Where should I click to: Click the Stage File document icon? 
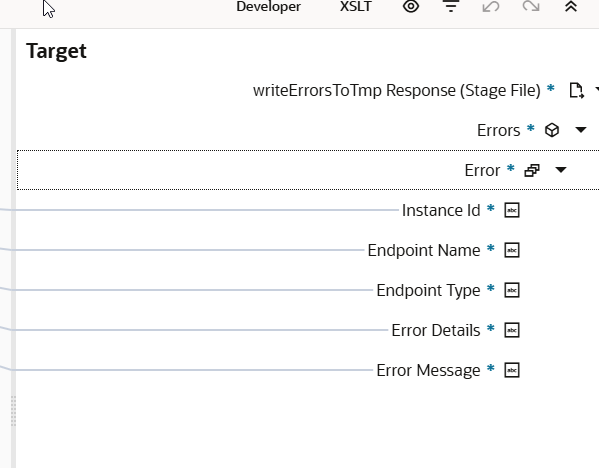coord(576,91)
